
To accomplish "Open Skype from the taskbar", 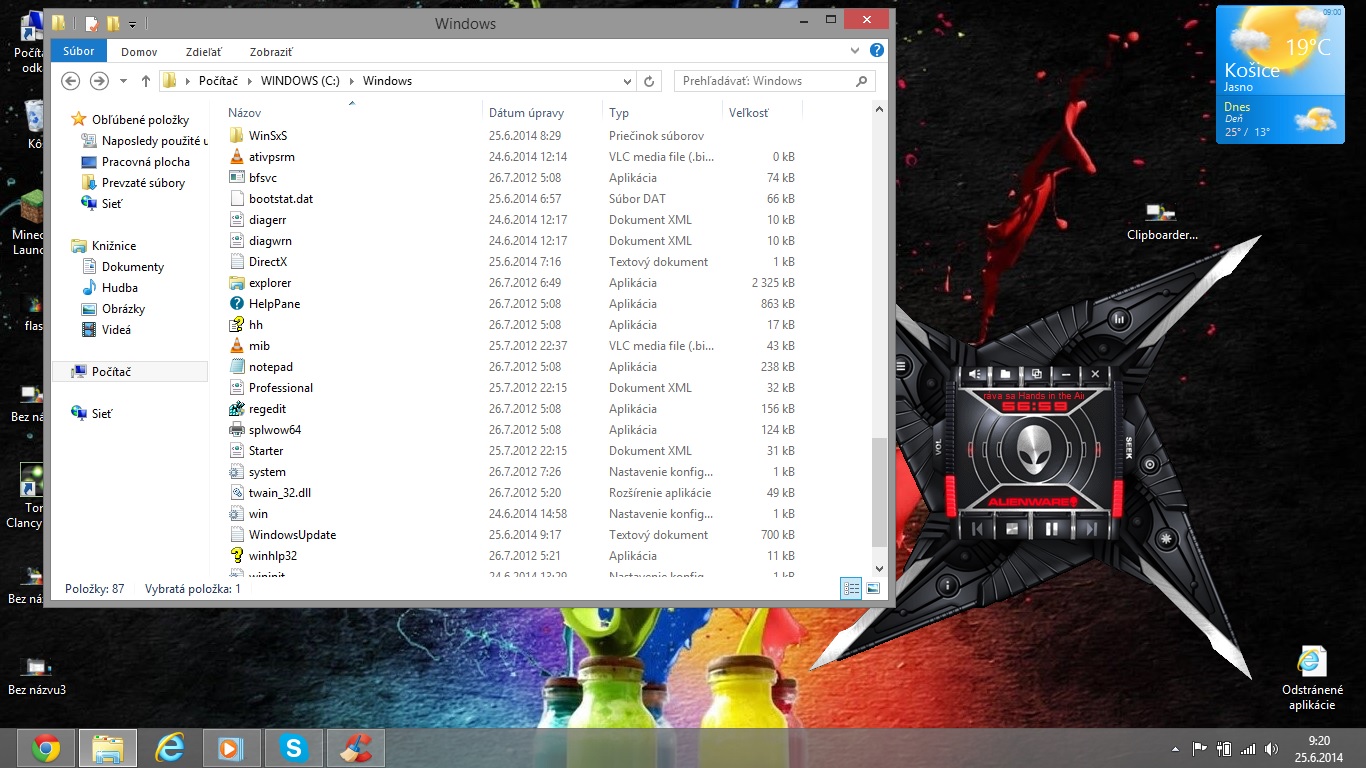I will click(x=294, y=748).
